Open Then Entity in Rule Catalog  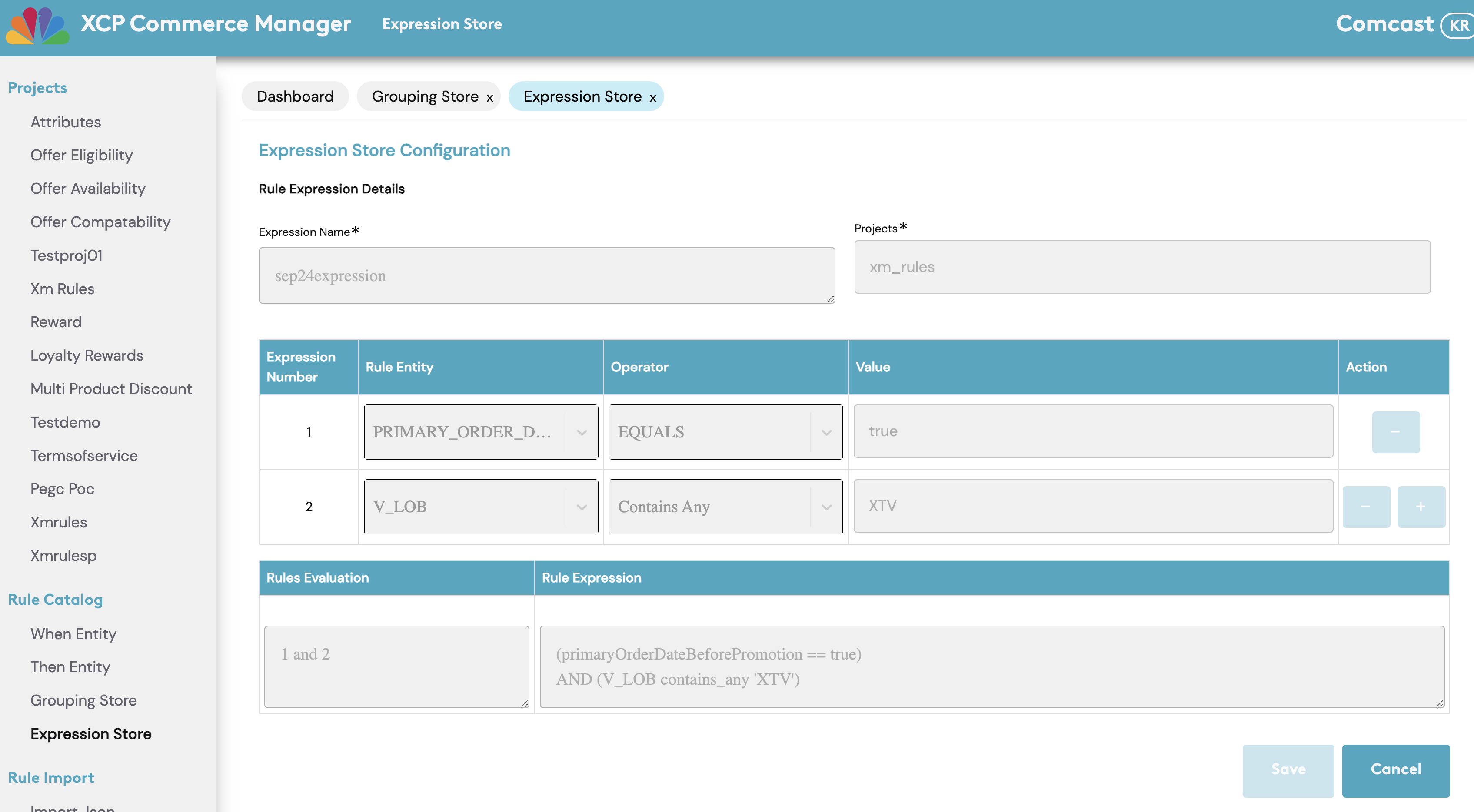coord(70,667)
